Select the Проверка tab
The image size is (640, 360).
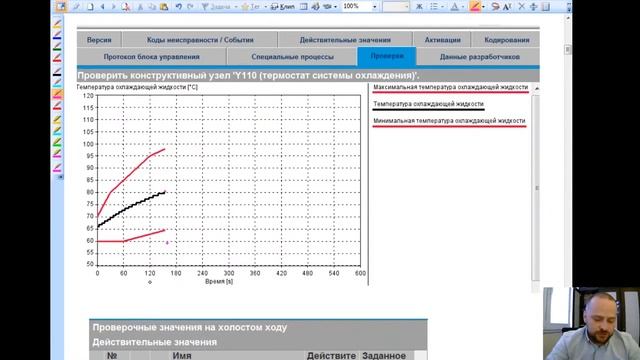(x=387, y=56)
